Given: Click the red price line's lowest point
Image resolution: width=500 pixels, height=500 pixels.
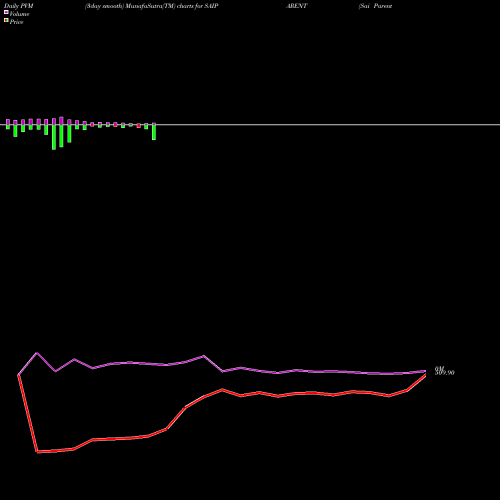Looking at the screenshot, I should tap(37, 452).
